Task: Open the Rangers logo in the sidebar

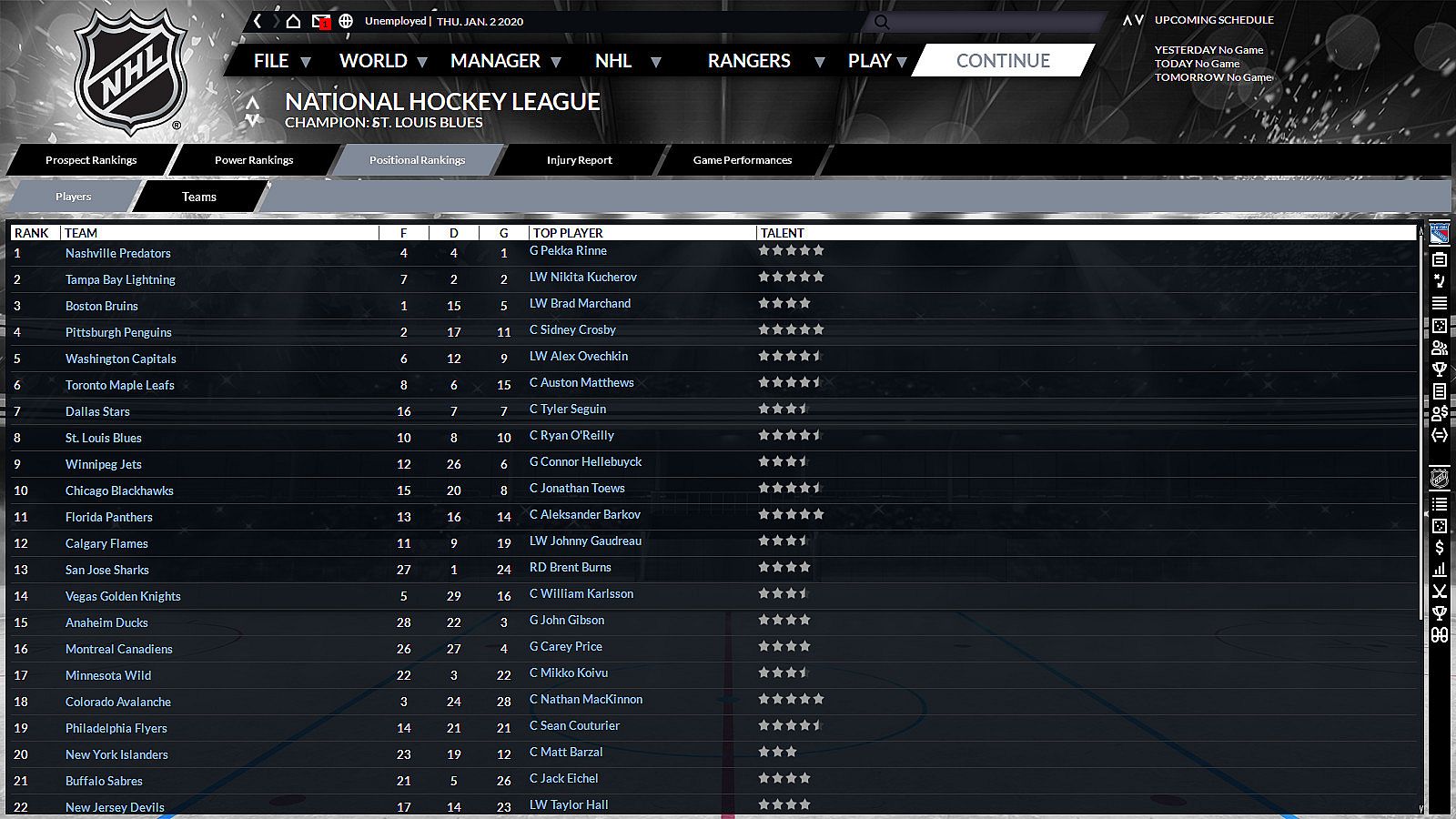Action: coord(1440,234)
